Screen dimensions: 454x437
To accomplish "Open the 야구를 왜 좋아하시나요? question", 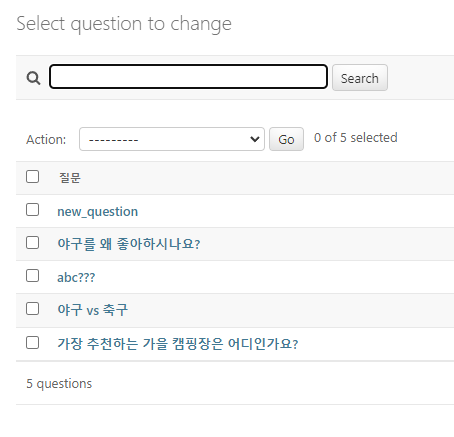I will pos(129,244).
